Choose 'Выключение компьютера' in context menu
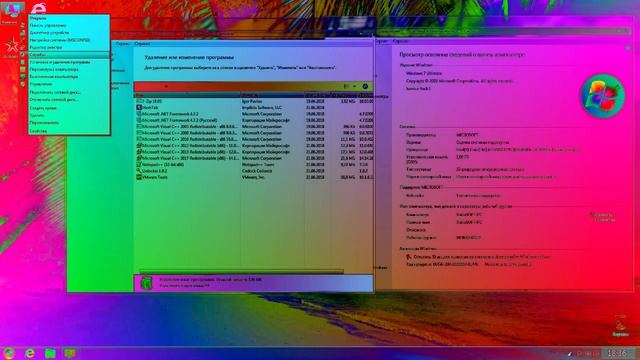The image size is (640, 360). tap(69, 77)
